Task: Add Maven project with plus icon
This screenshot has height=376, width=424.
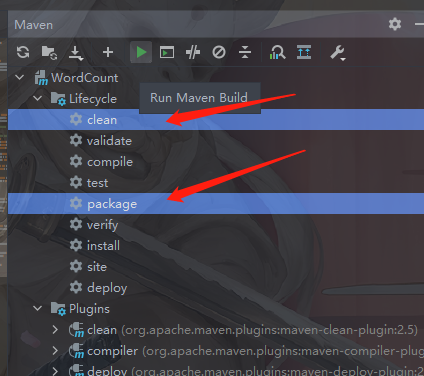Action: pos(108,52)
